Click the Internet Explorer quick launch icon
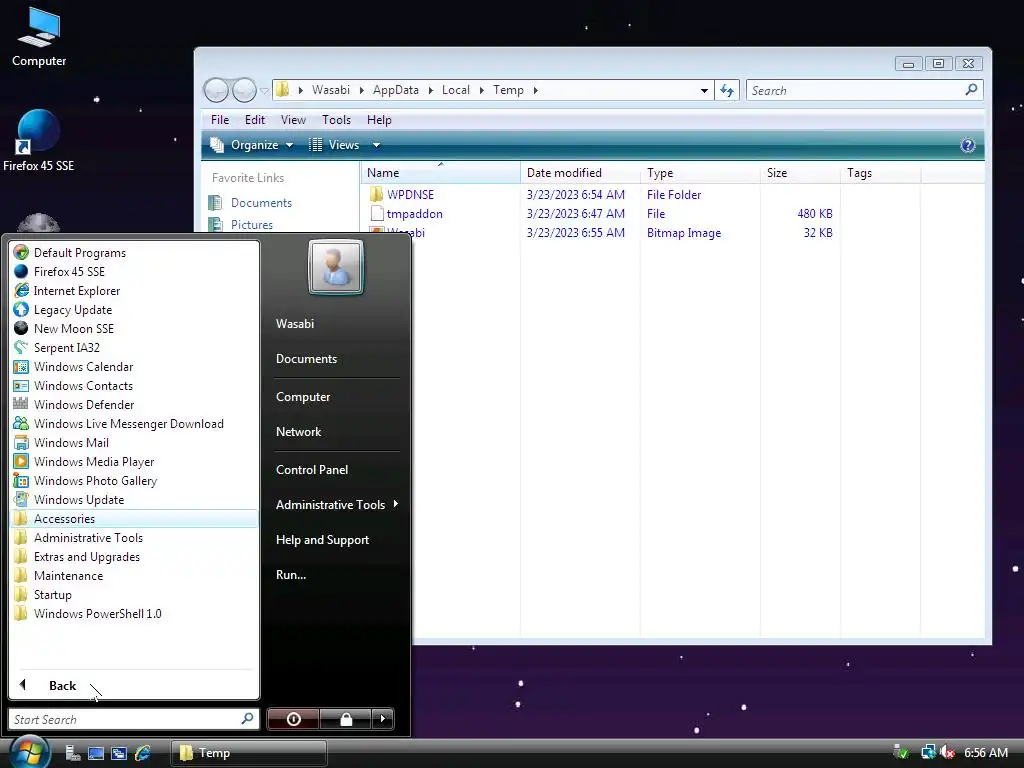1024x768 pixels. coord(142,753)
